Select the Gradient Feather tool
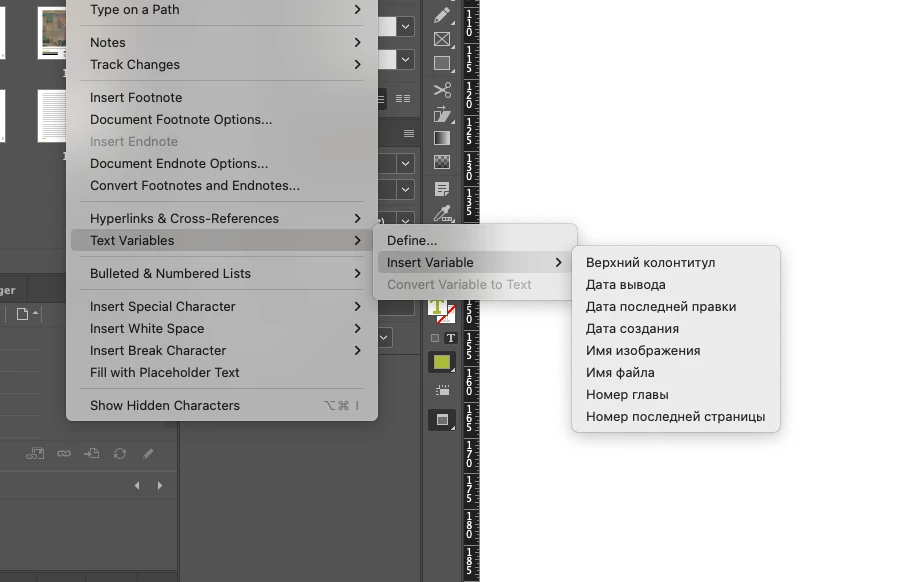This screenshot has height=582, width=906. (x=442, y=162)
